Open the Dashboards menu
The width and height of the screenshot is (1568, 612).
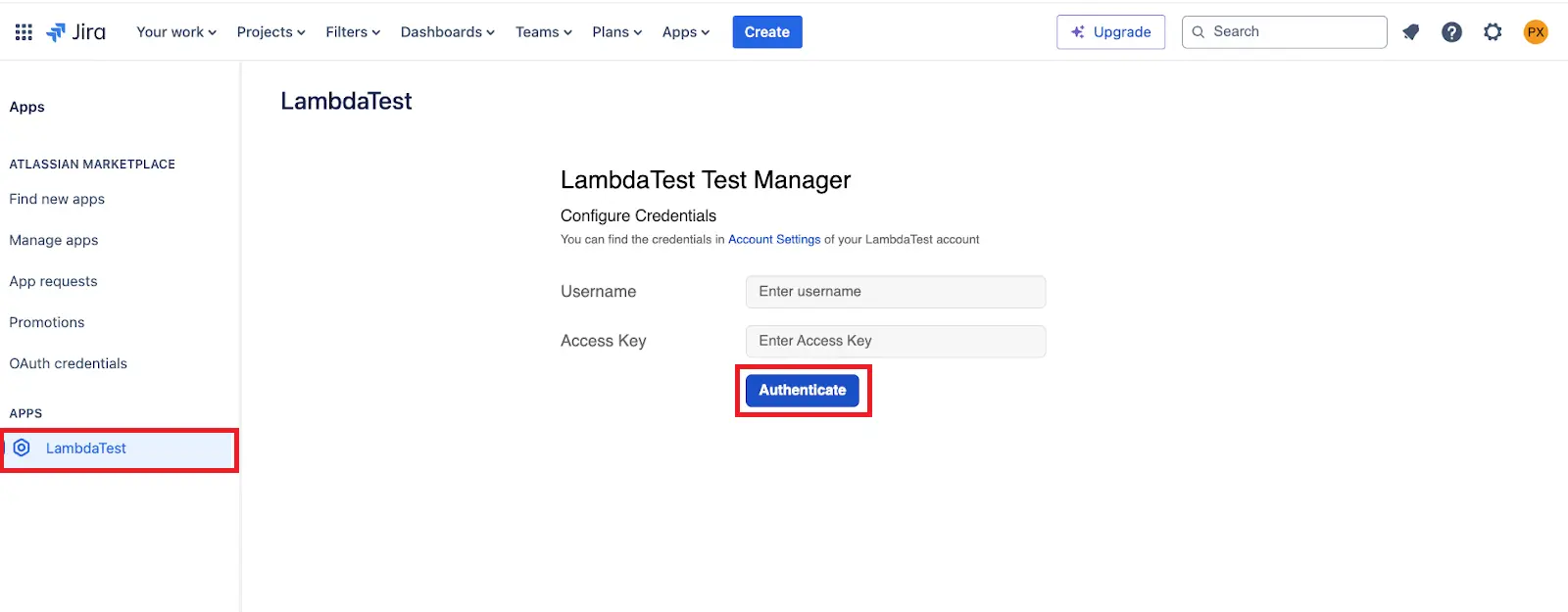coord(447,32)
